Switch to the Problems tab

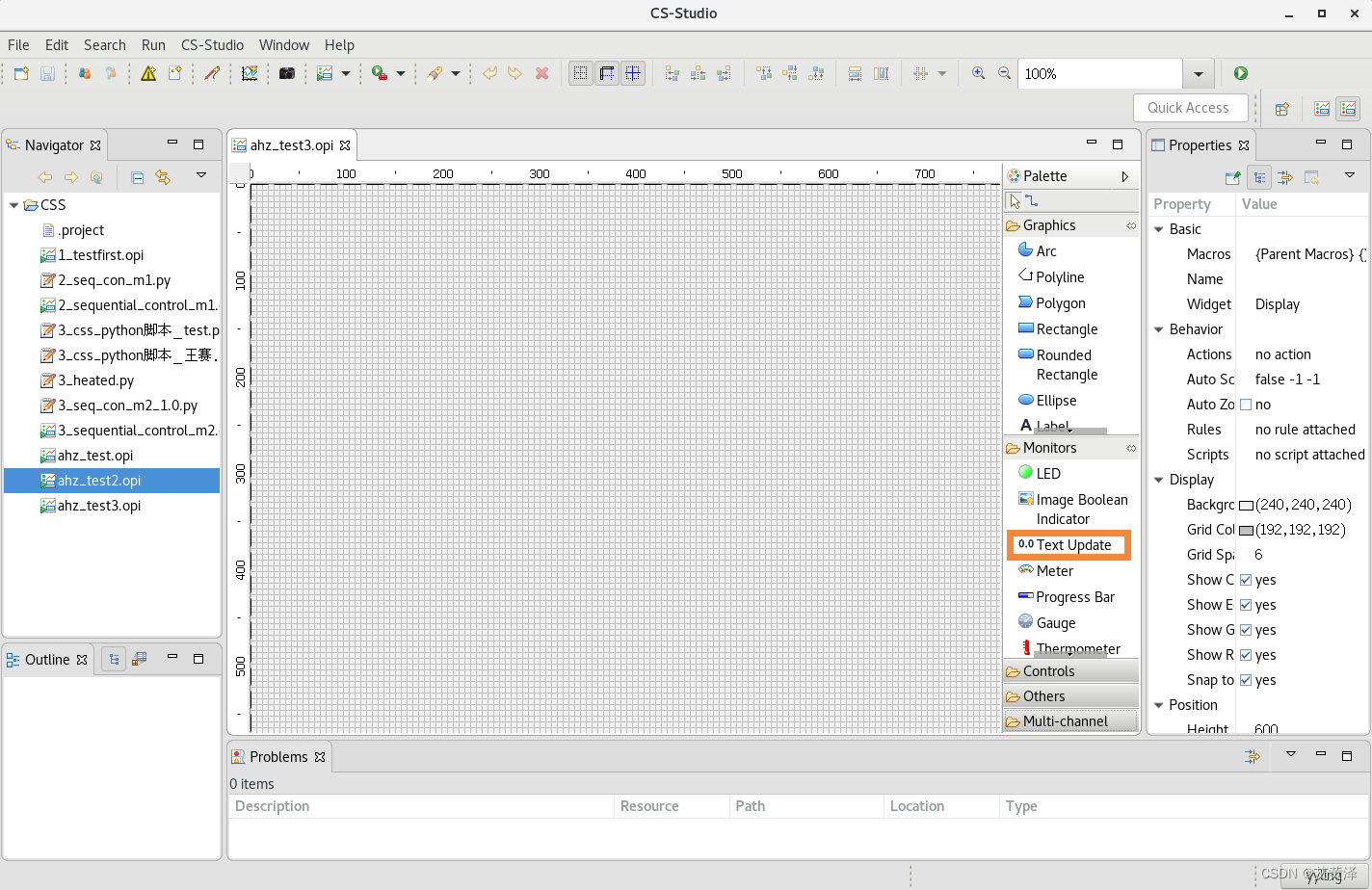point(278,757)
